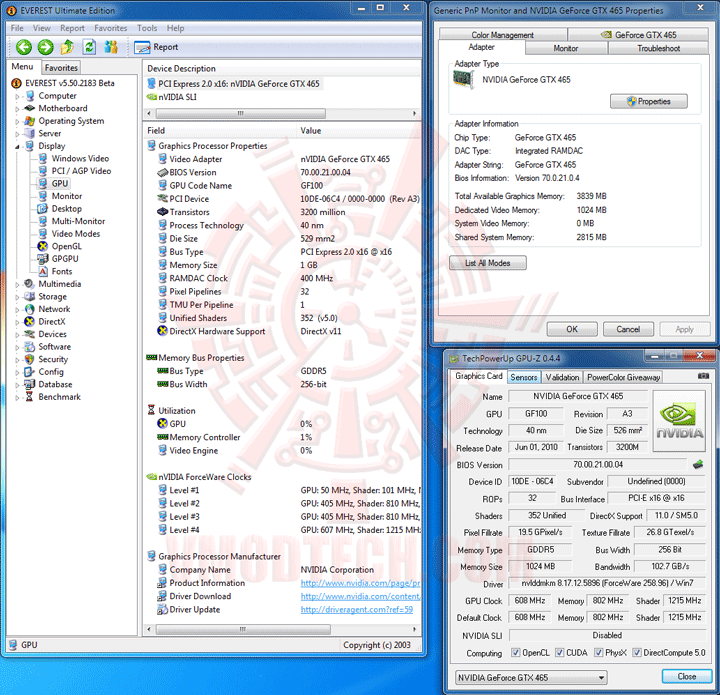
Task: Click OK in the adapter properties dialog
Action: tap(572, 329)
